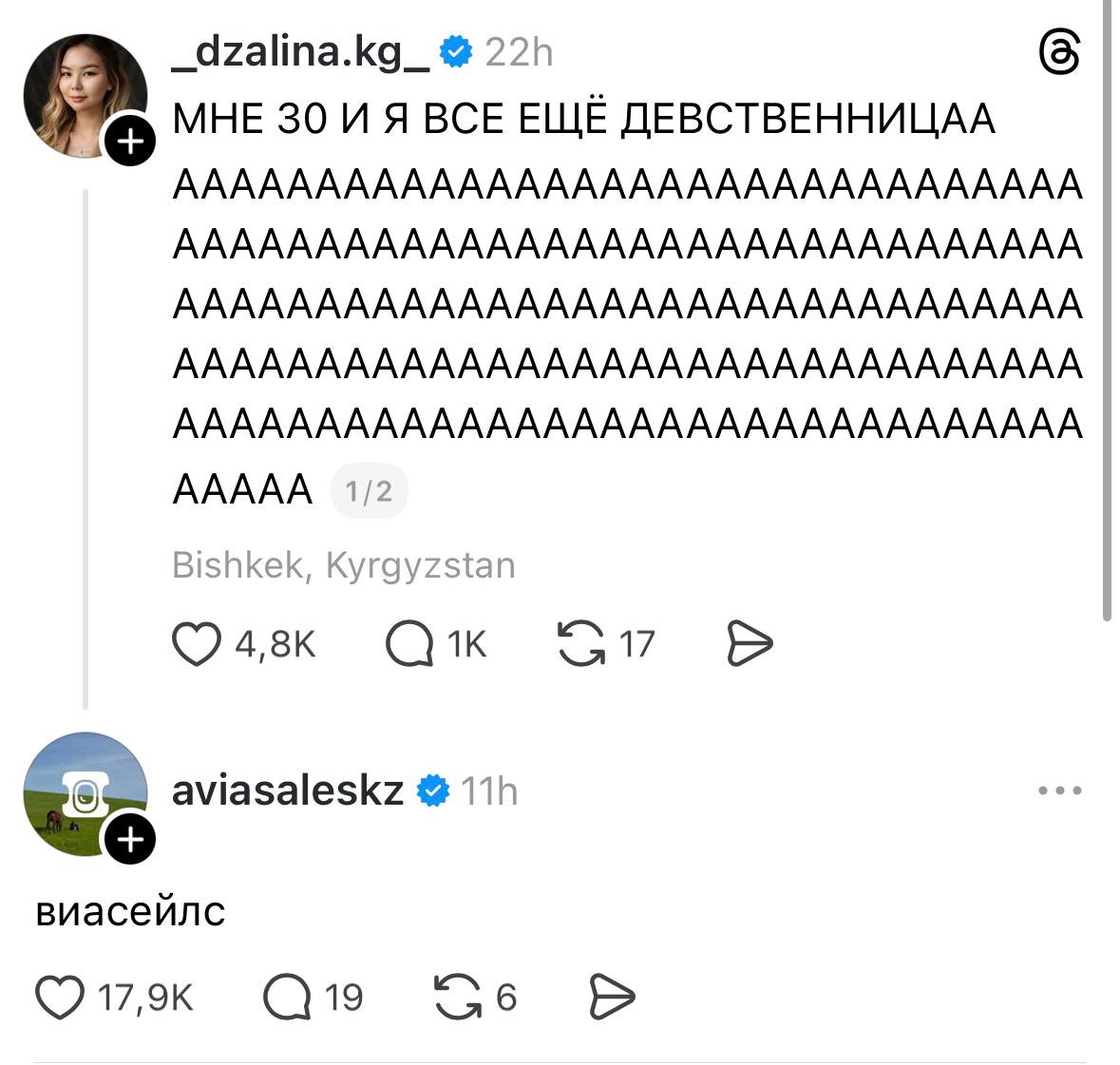This screenshot has height=1065, width=1120.
Task: Open the Threads logo at top right
Action: pos(1059,53)
